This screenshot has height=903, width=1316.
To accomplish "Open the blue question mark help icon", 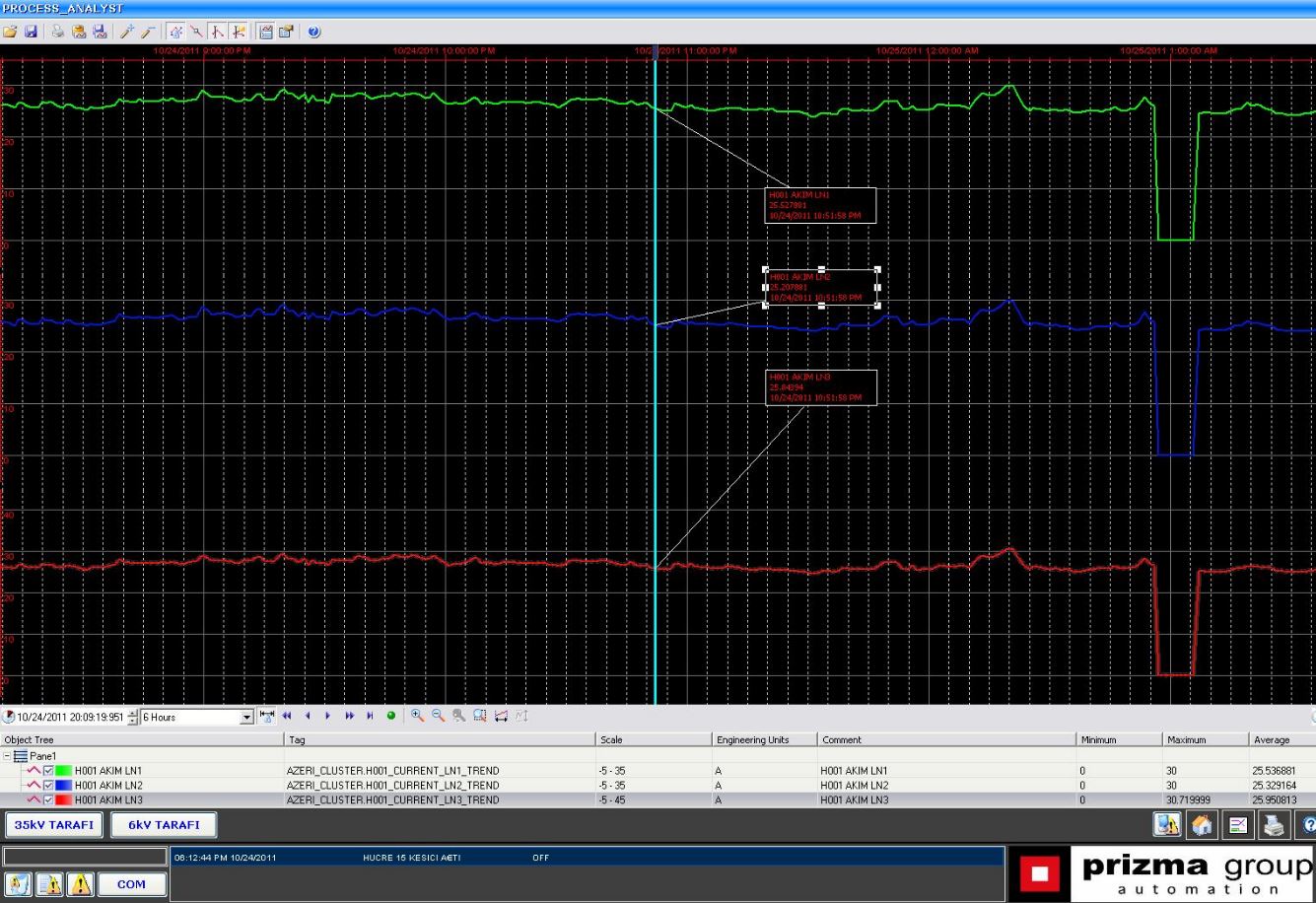I will coord(313,32).
